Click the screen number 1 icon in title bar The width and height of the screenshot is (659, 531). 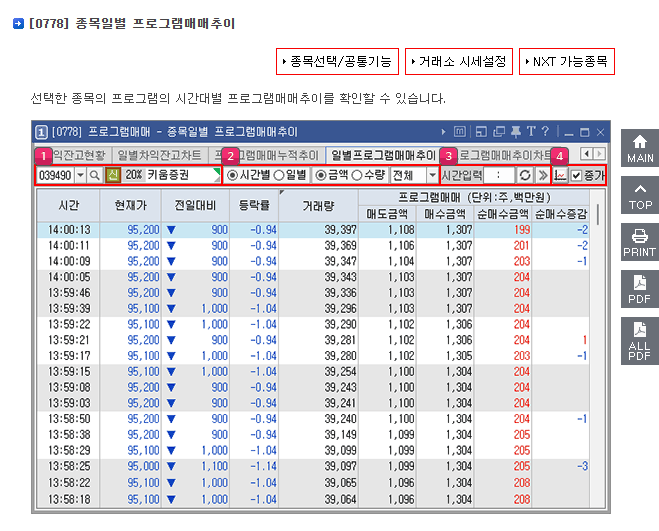coord(41,132)
